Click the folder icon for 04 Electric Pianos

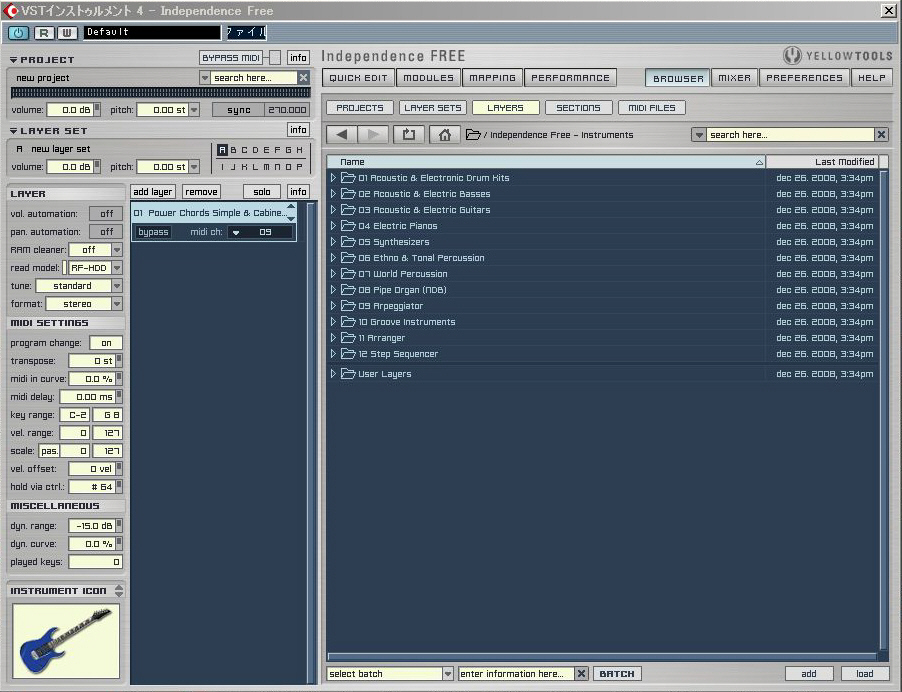[x=348, y=225]
